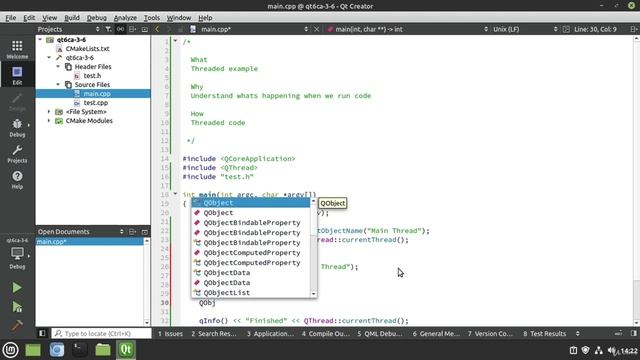Close the Open Documents panel
The image size is (640, 360).
click(x=144, y=231)
